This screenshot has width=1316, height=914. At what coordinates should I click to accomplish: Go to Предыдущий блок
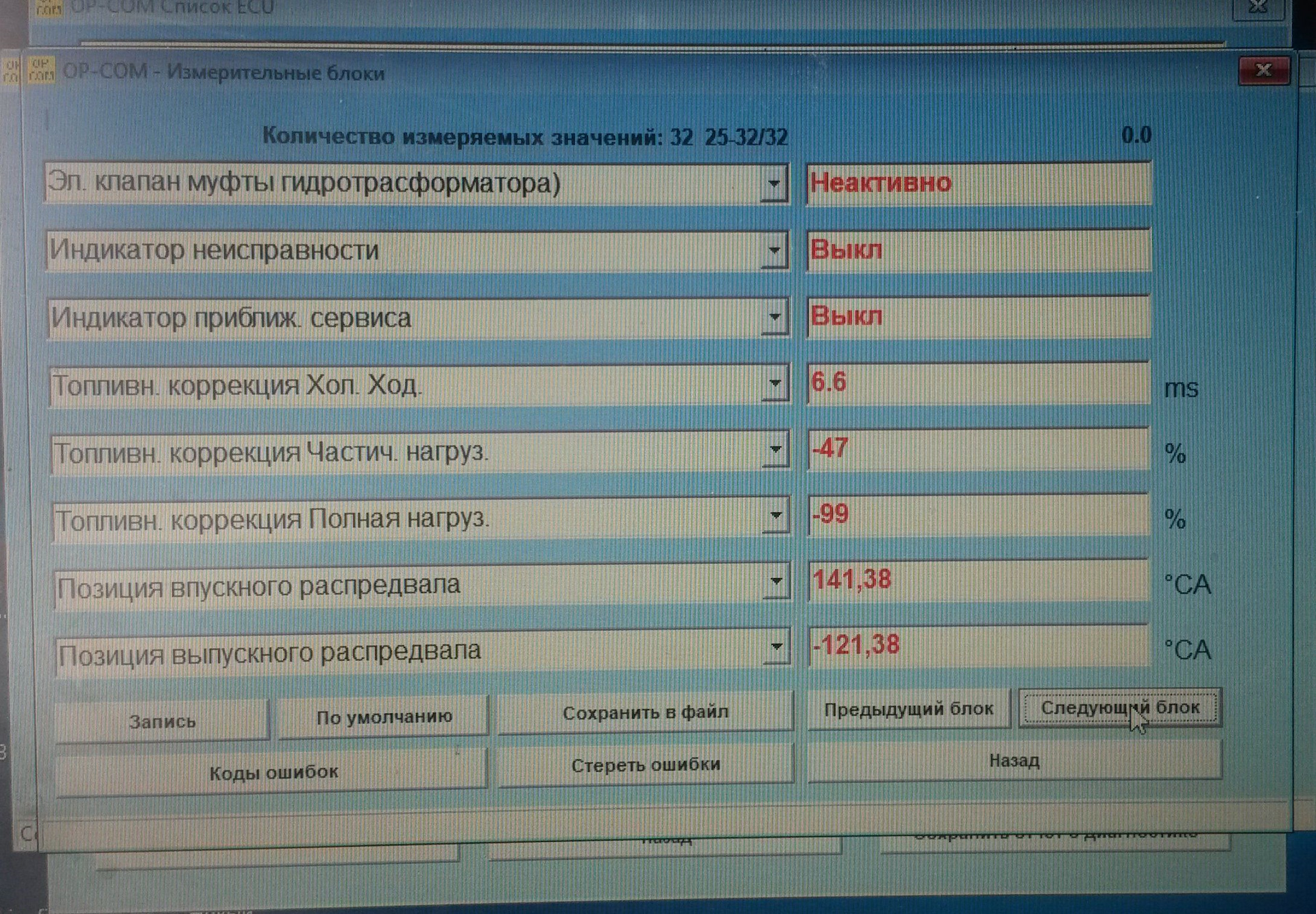(908, 709)
